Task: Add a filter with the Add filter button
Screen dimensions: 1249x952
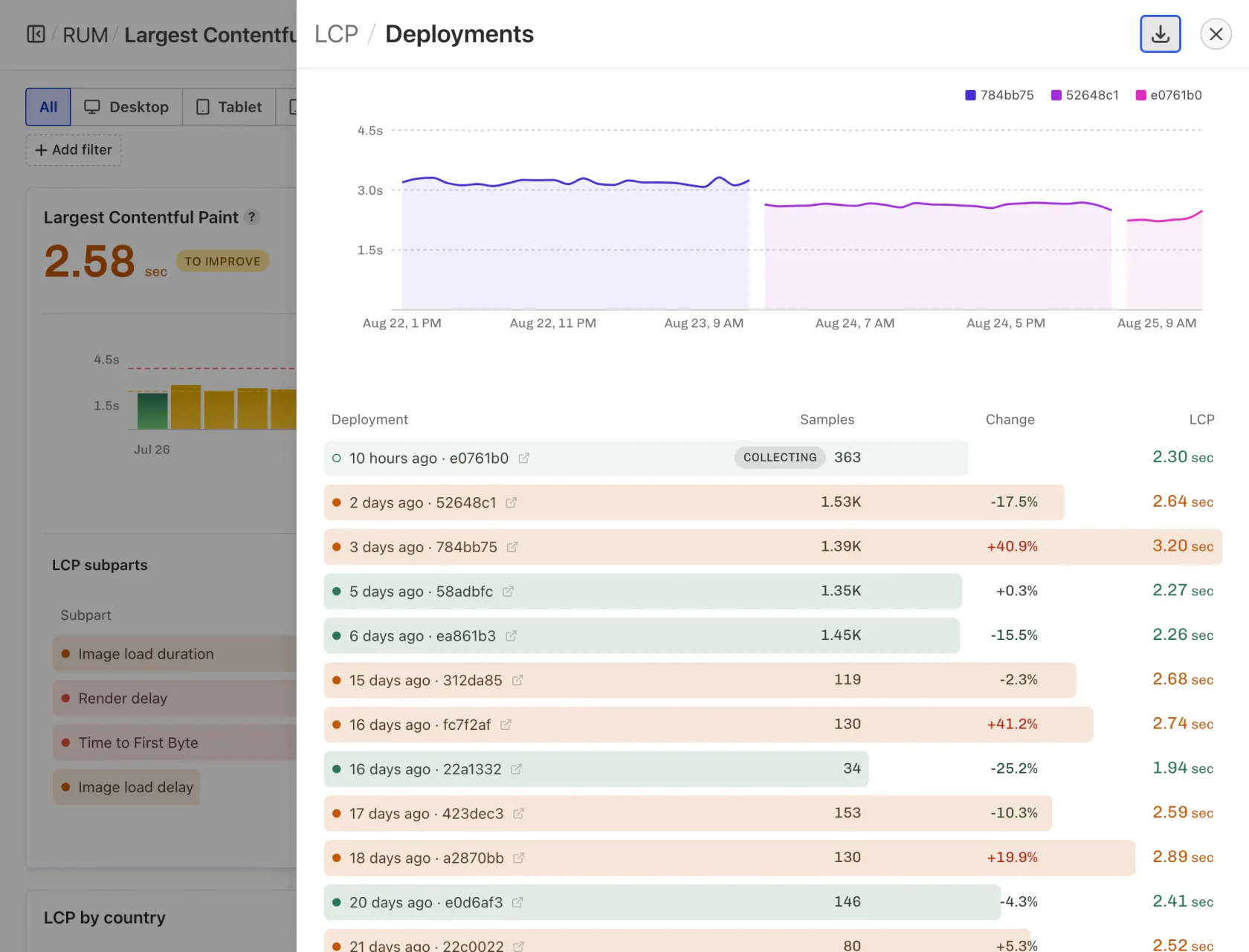Action: [x=74, y=150]
